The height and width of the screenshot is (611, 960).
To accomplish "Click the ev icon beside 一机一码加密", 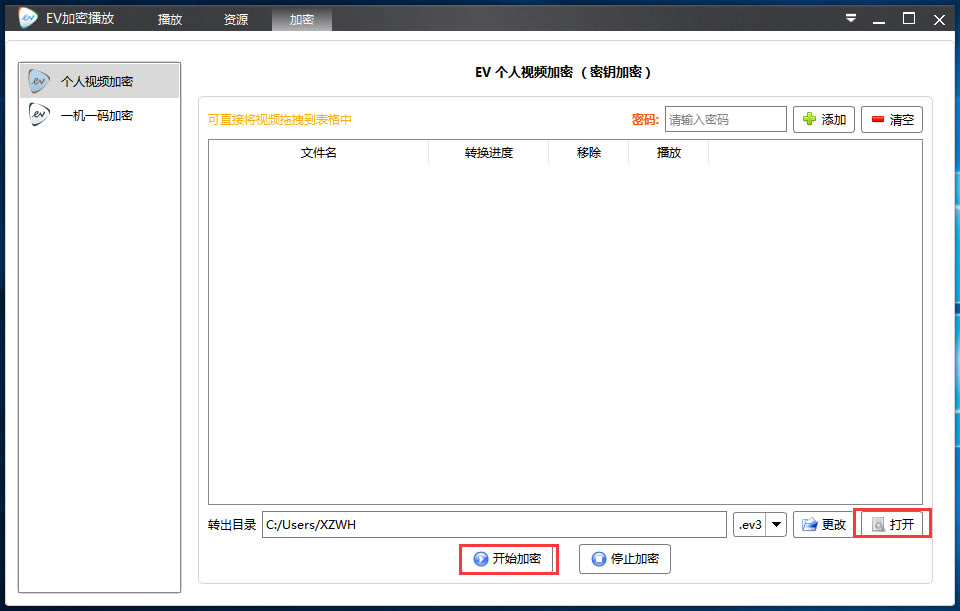I will 37,114.
